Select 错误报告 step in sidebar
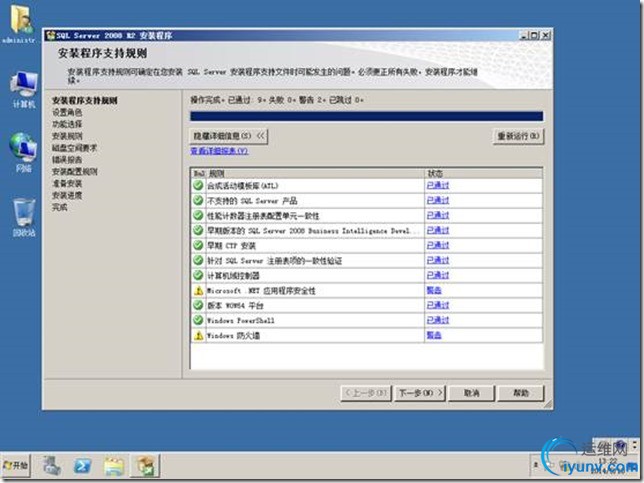Image resolution: width=644 pixels, height=483 pixels. tap(67, 160)
